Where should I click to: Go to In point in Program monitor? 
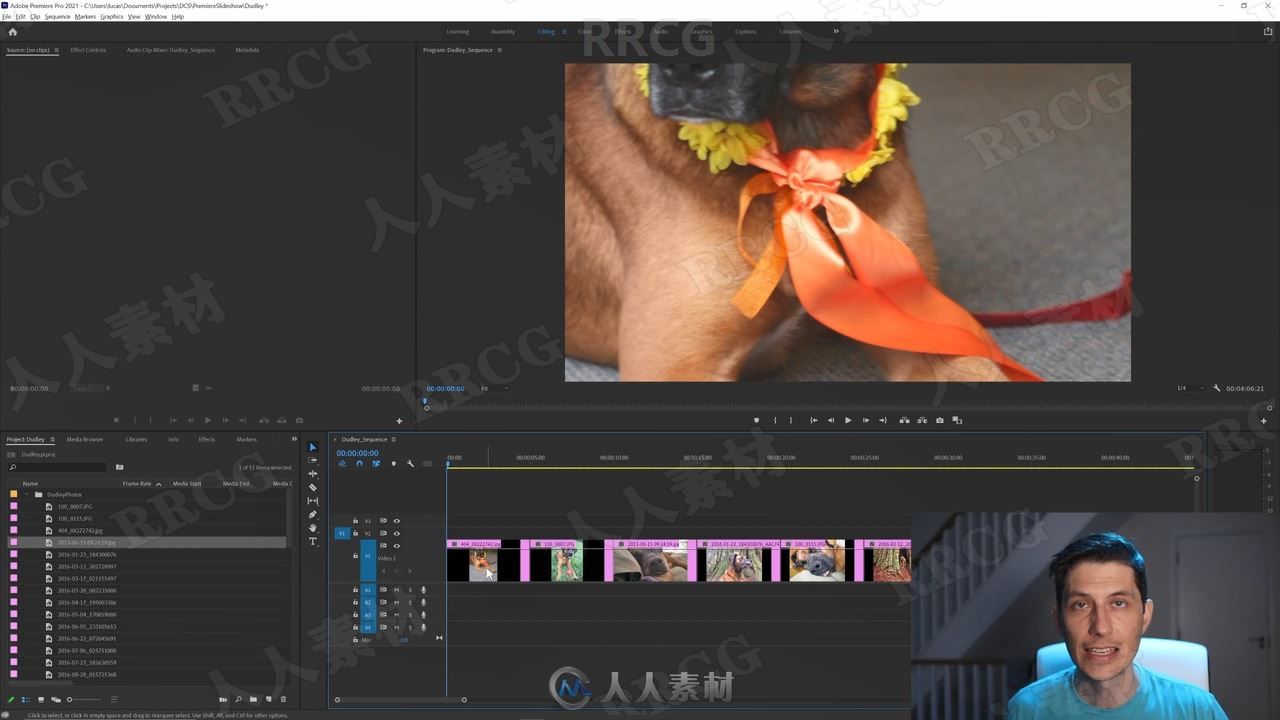(813, 420)
